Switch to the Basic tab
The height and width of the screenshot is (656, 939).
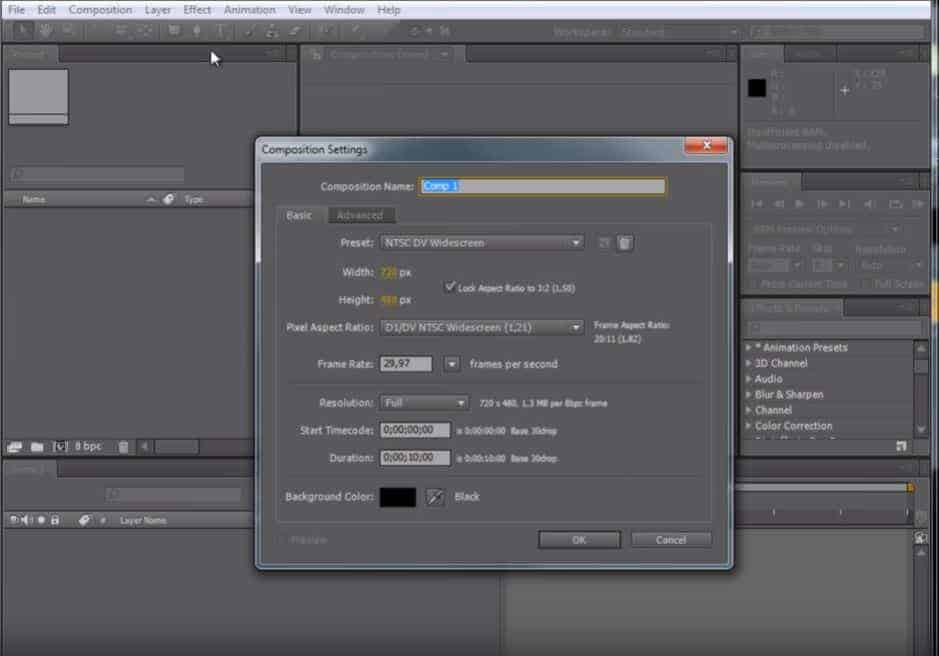[299, 215]
